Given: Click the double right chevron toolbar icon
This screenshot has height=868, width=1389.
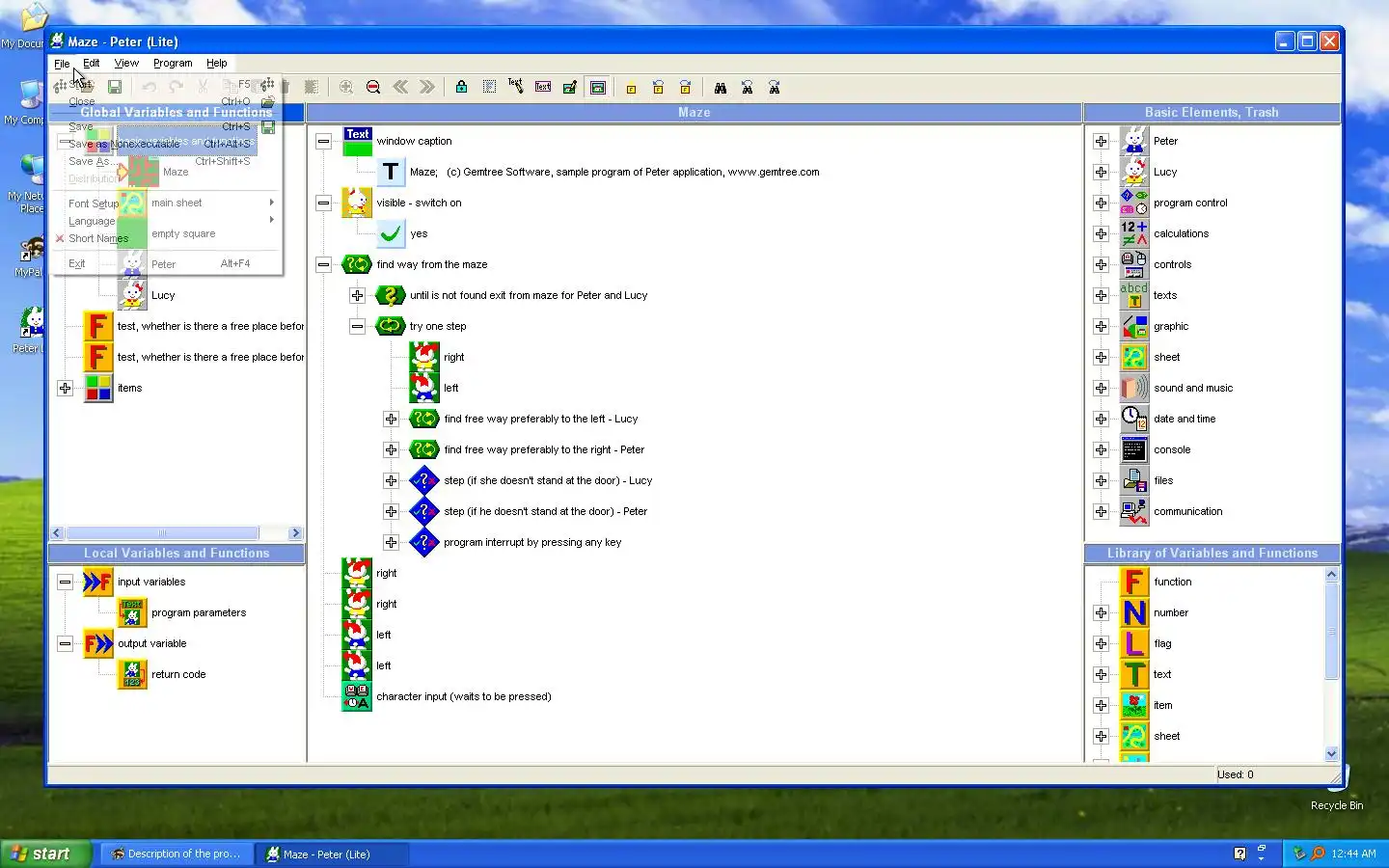Looking at the screenshot, I should (427, 88).
